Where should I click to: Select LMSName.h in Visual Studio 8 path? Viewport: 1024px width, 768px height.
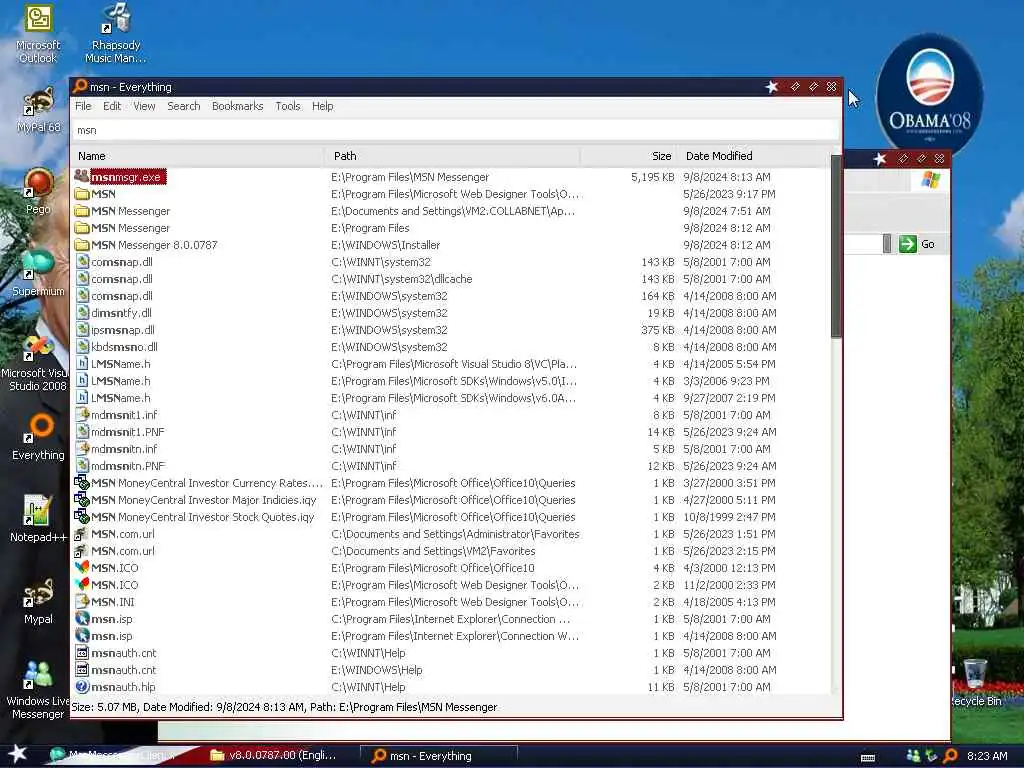coord(451,364)
